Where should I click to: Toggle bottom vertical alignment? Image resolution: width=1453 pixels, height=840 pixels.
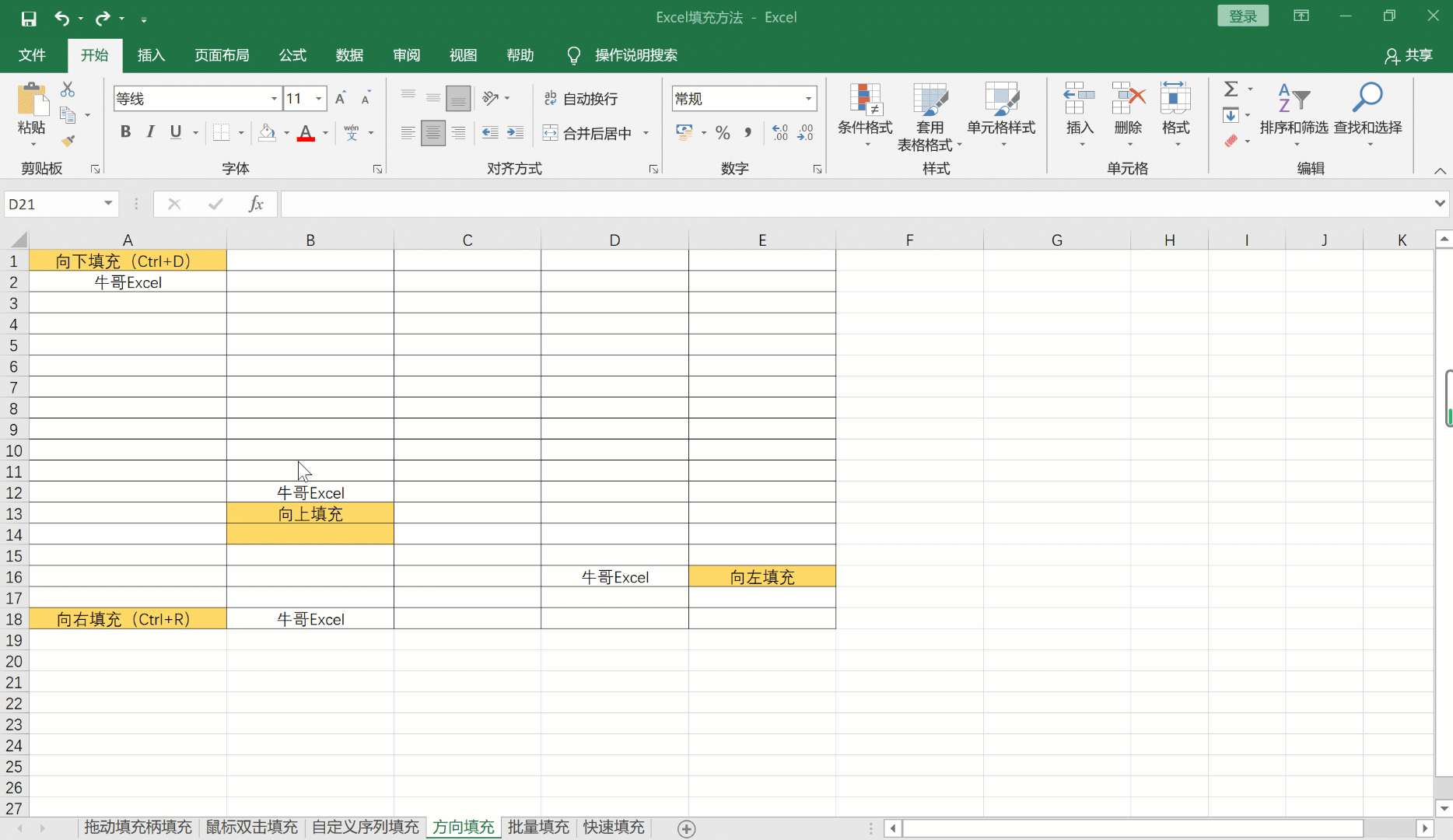[x=459, y=98]
